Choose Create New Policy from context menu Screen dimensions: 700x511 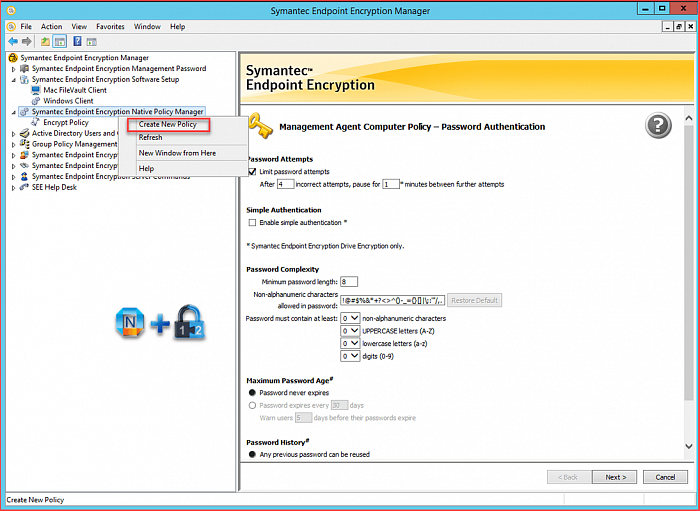click(167, 125)
